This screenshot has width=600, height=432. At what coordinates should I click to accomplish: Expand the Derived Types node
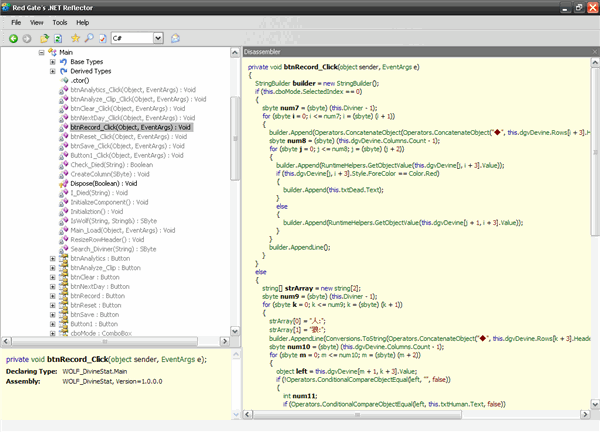pyautogui.click(x=53, y=71)
